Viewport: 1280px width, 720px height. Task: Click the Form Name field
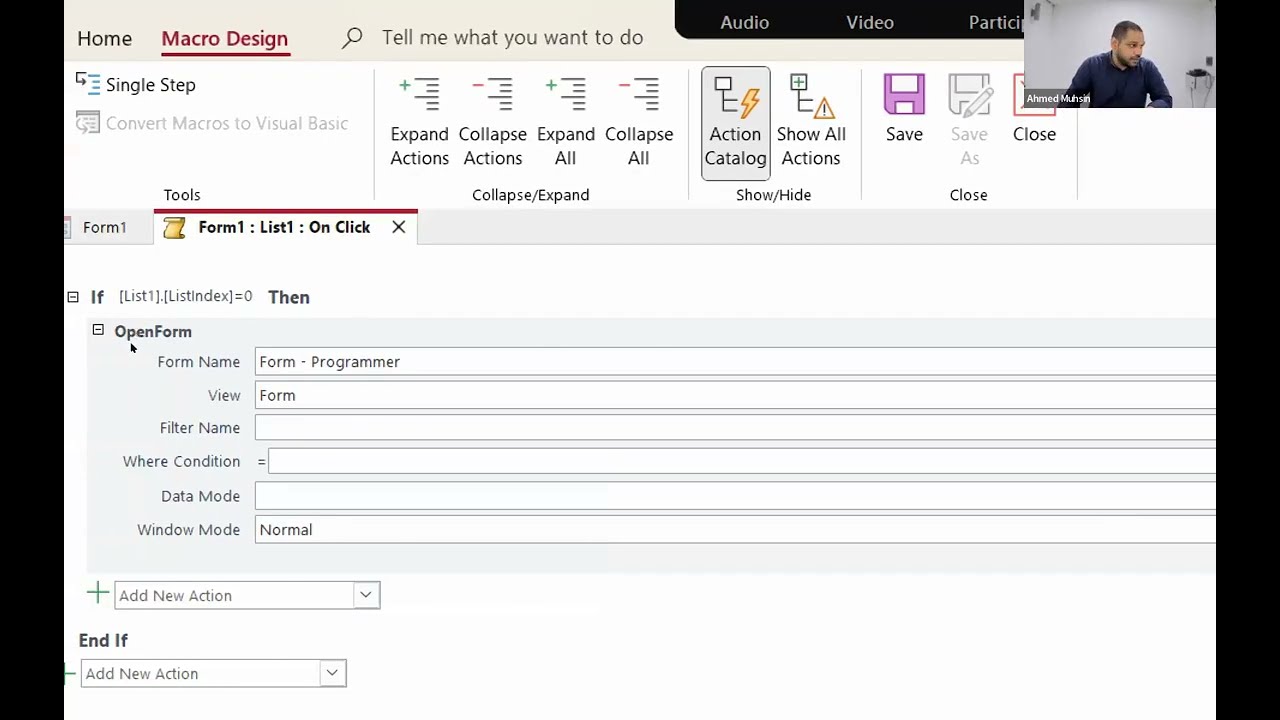tap(735, 362)
